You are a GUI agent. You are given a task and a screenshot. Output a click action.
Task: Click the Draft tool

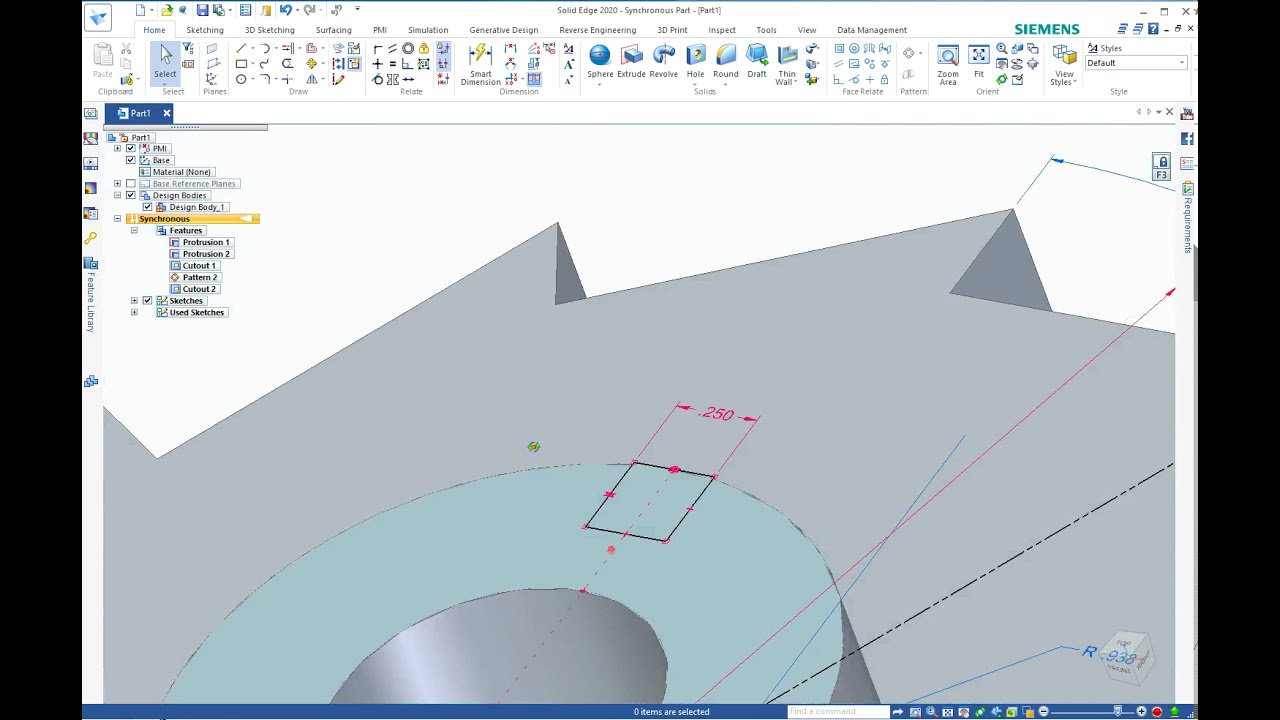point(757,61)
